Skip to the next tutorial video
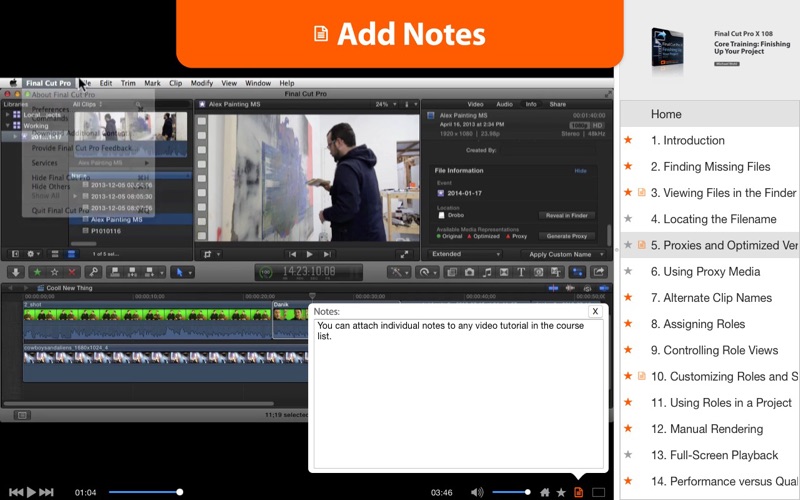This screenshot has height=500, width=800. (x=46, y=492)
